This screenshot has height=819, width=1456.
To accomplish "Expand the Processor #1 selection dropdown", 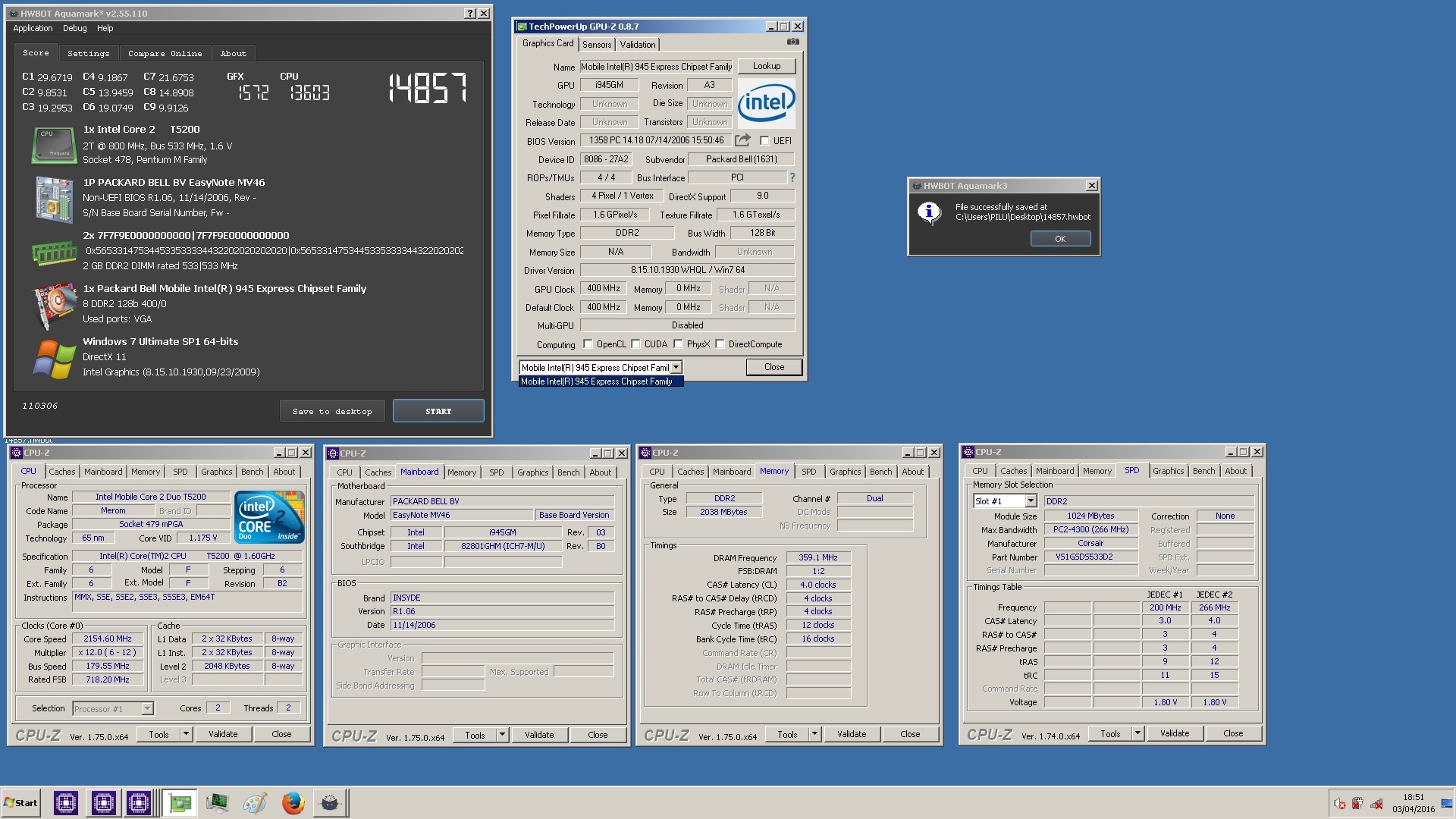I will coord(147,709).
